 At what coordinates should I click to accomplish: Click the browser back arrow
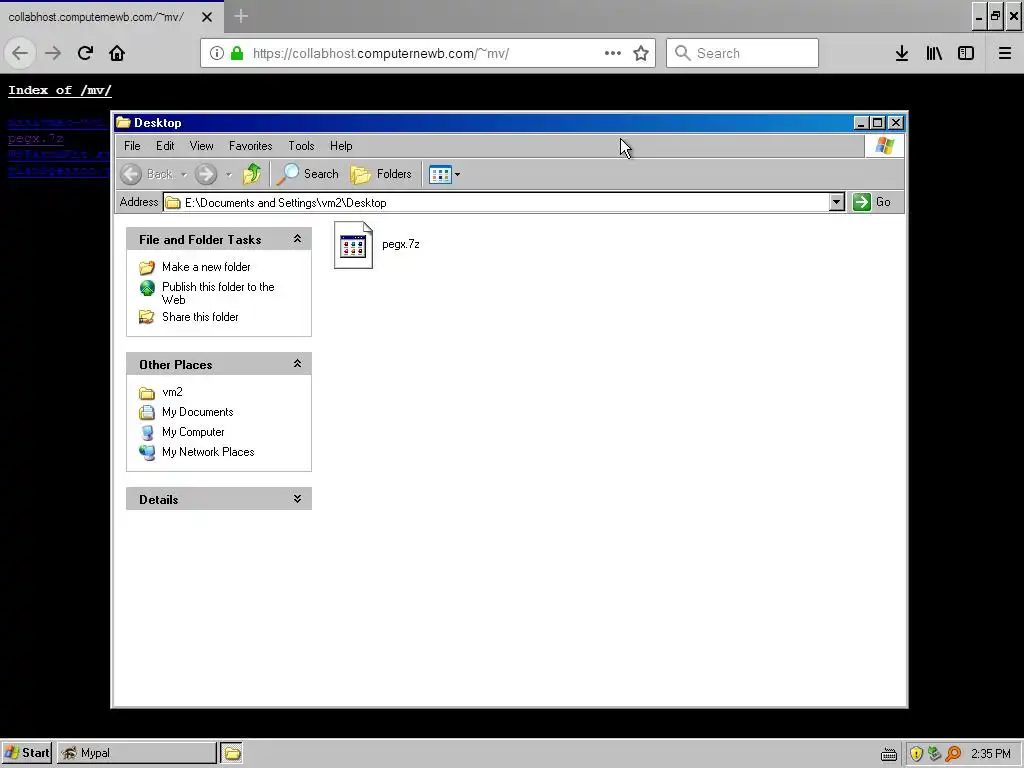tap(20, 53)
